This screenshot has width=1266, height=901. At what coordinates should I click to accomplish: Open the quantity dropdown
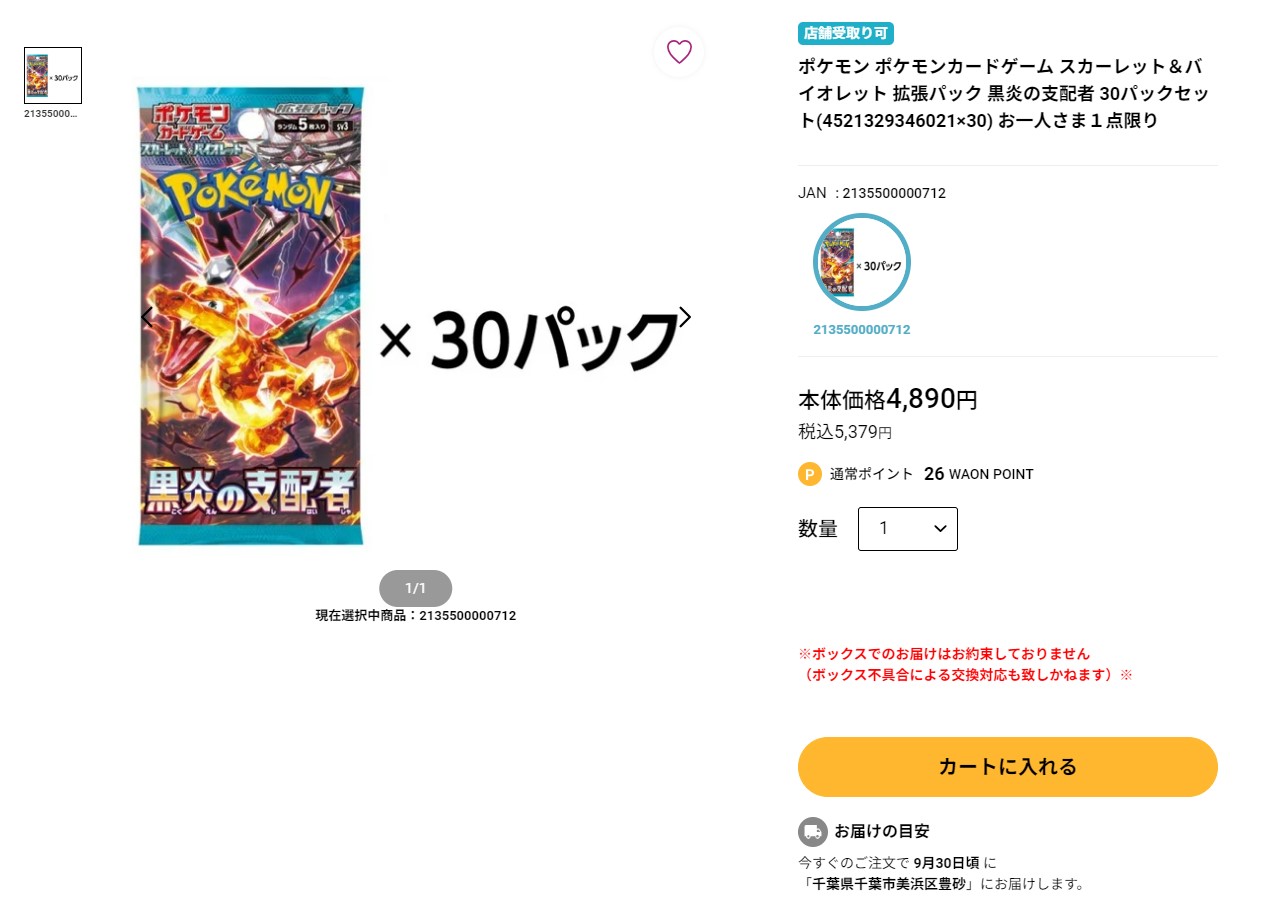coord(908,529)
